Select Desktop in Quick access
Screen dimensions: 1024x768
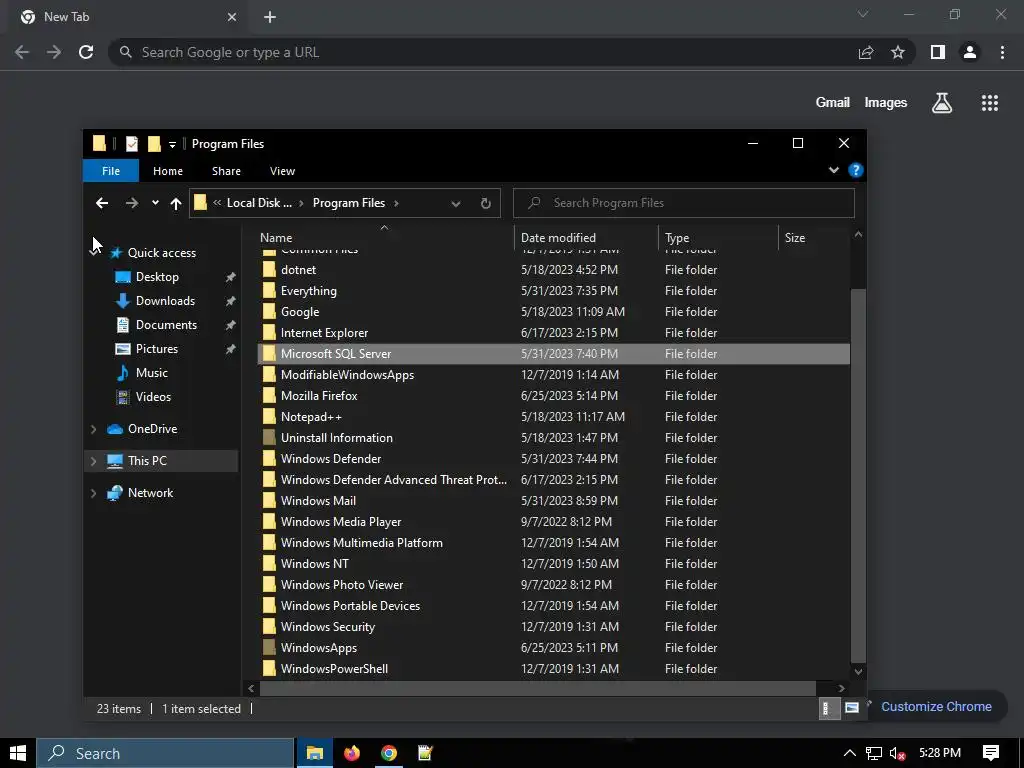tap(157, 277)
